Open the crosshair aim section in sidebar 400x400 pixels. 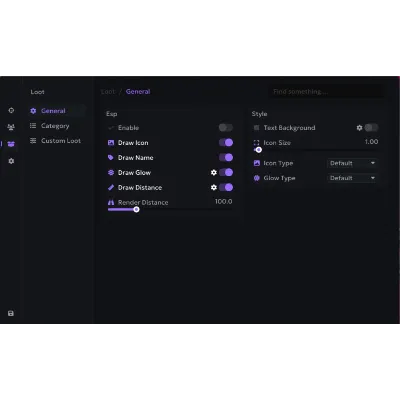(11, 110)
